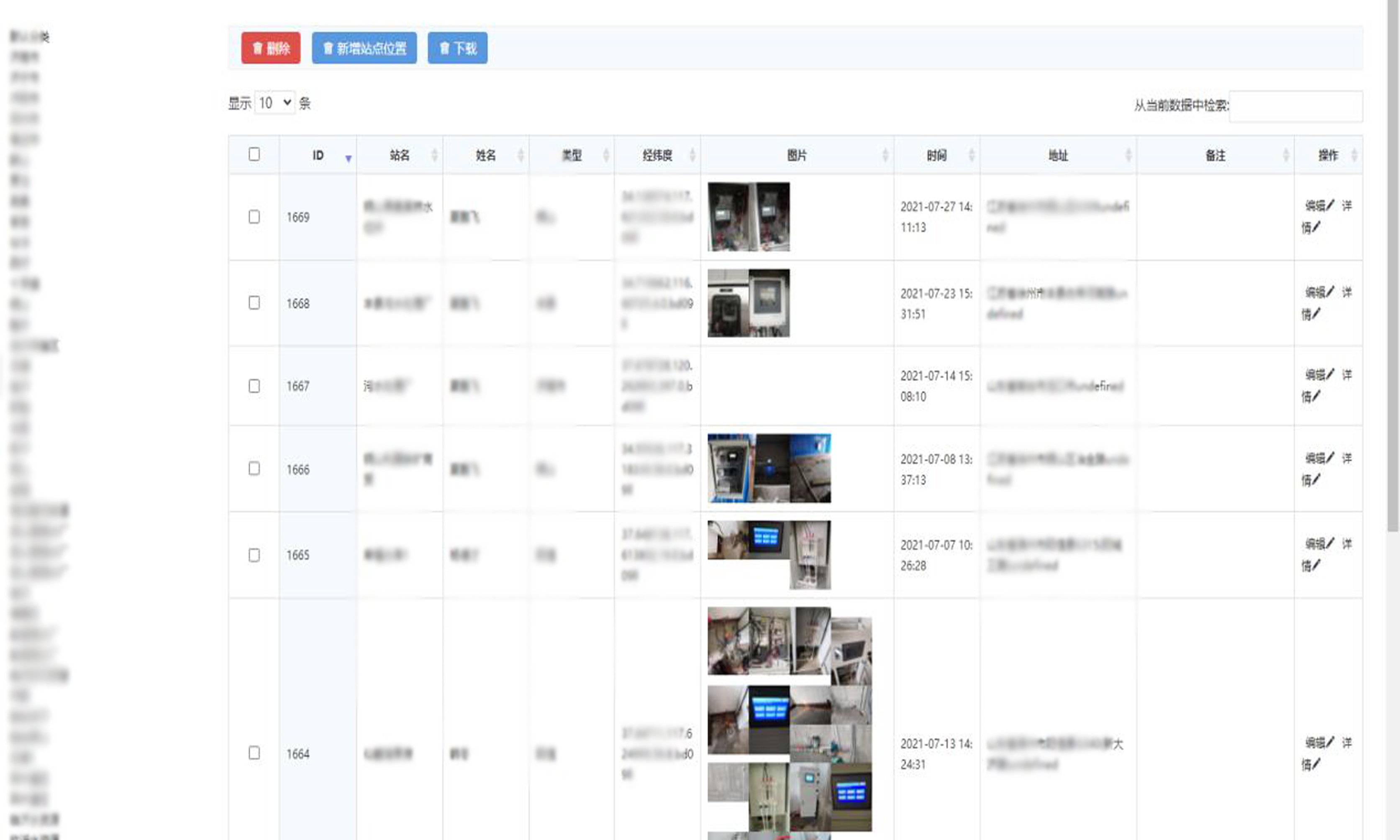This screenshot has height=840, width=1400.
Task: Check the box for row 1669
Action: 254,217
